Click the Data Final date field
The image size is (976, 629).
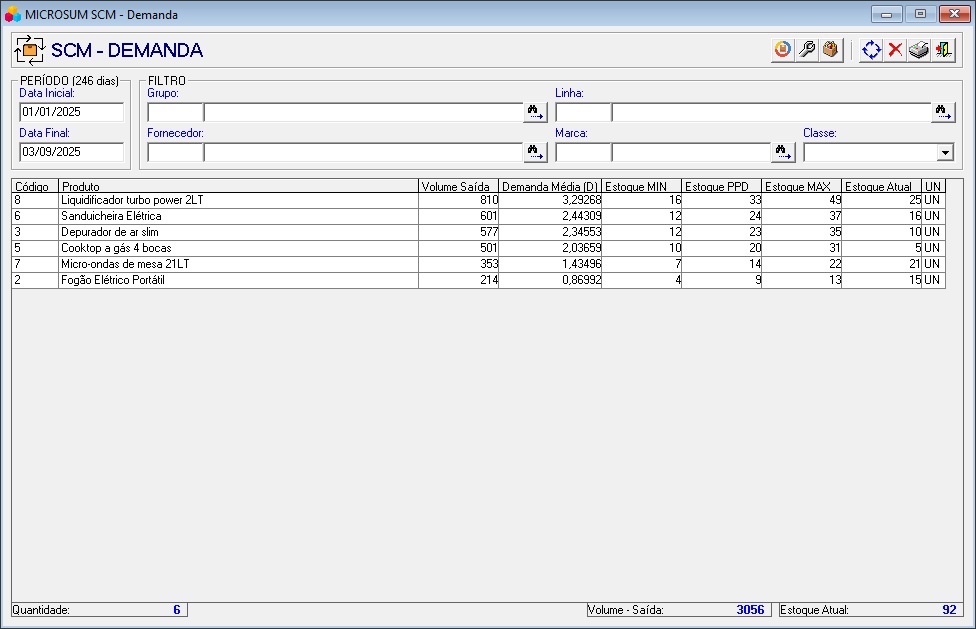71,152
